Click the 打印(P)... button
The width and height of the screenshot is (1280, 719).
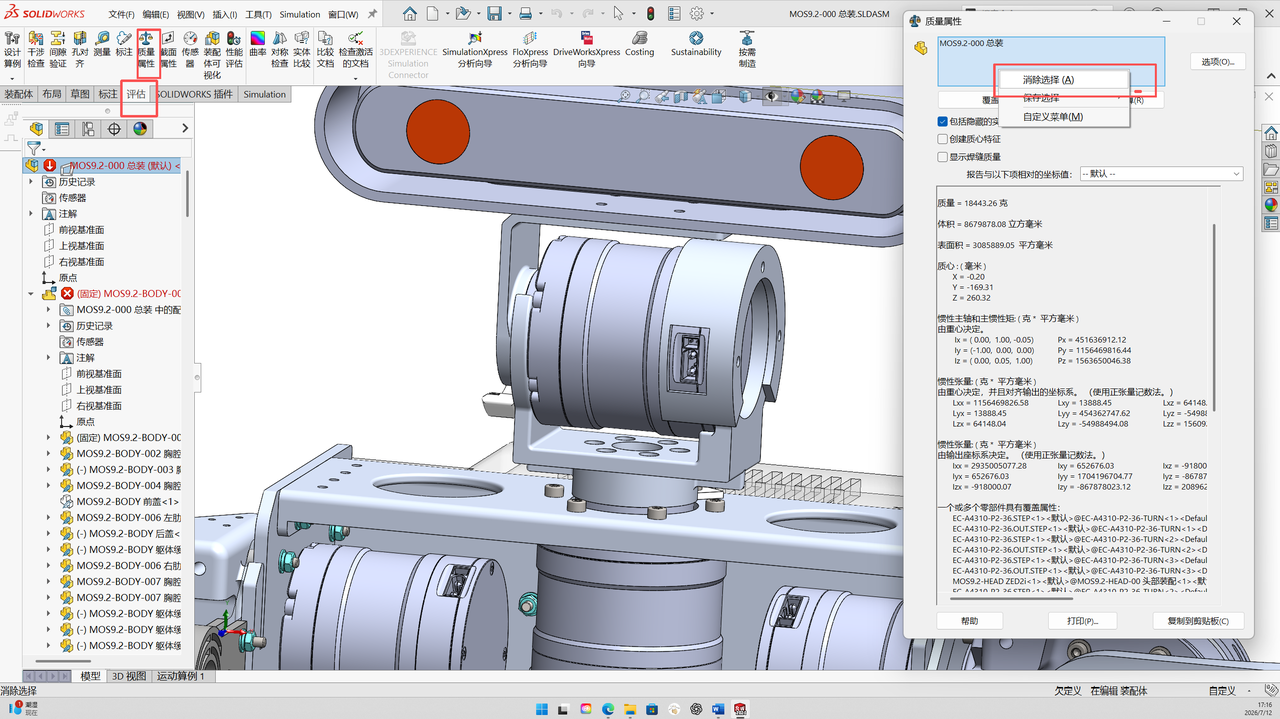[1083, 621]
